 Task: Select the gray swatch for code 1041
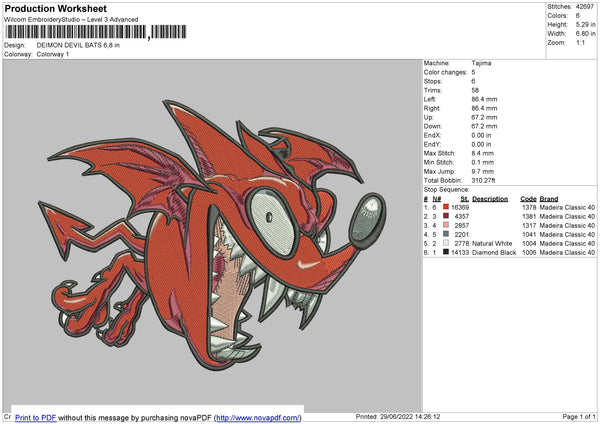[446, 234]
